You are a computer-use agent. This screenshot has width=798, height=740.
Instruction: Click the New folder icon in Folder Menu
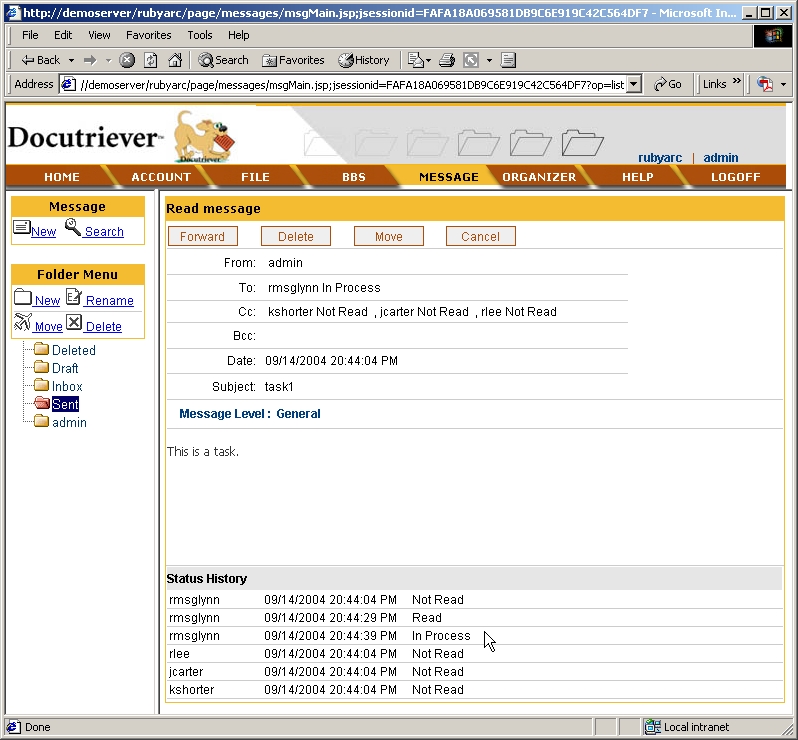click(x=23, y=297)
